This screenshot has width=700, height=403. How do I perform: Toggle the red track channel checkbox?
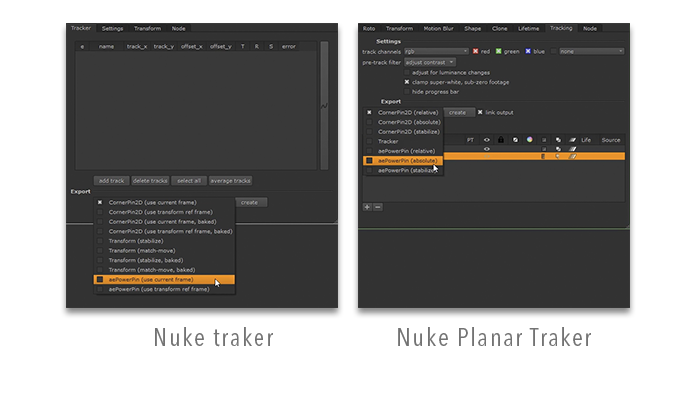coord(476,50)
